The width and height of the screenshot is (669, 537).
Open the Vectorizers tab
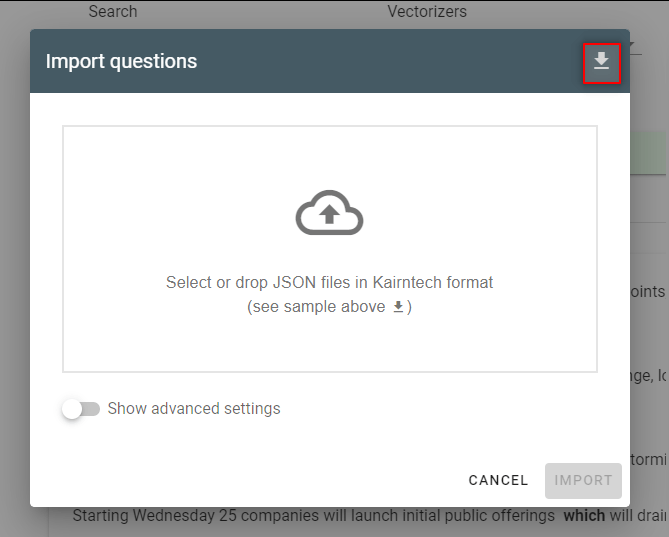(x=427, y=11)
